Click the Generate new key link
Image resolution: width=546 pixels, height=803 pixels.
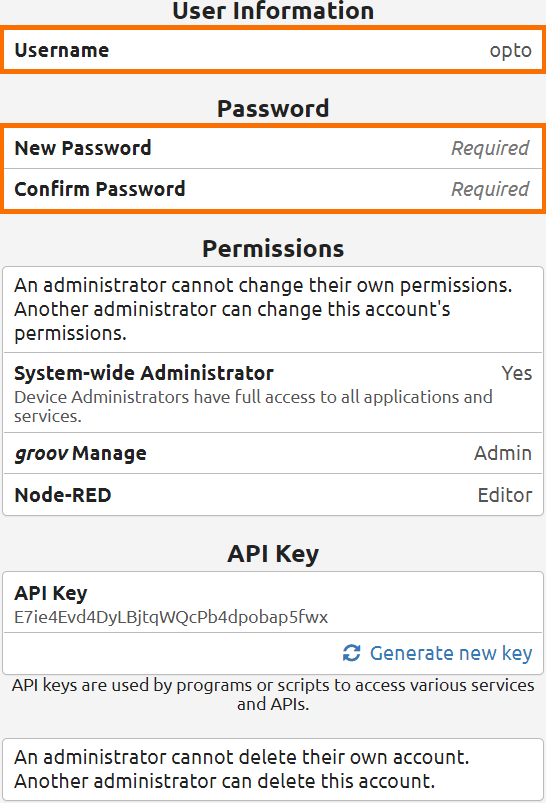click(x=451, y=653)
